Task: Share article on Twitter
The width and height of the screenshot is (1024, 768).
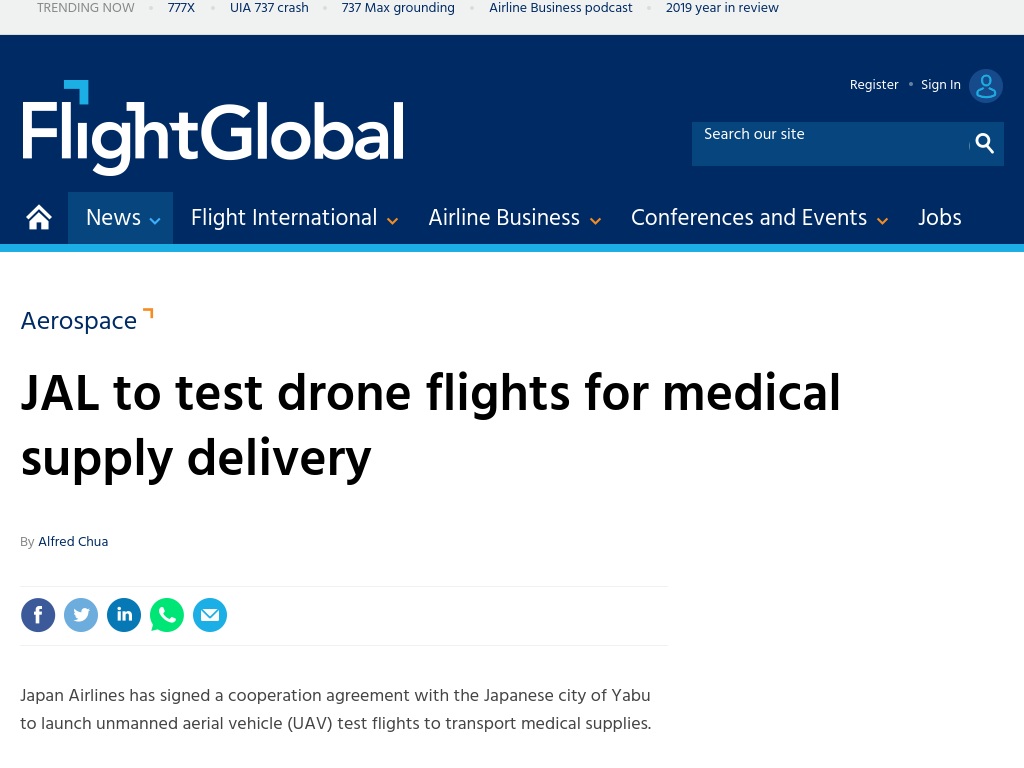Action: click(x=81, y=615)
